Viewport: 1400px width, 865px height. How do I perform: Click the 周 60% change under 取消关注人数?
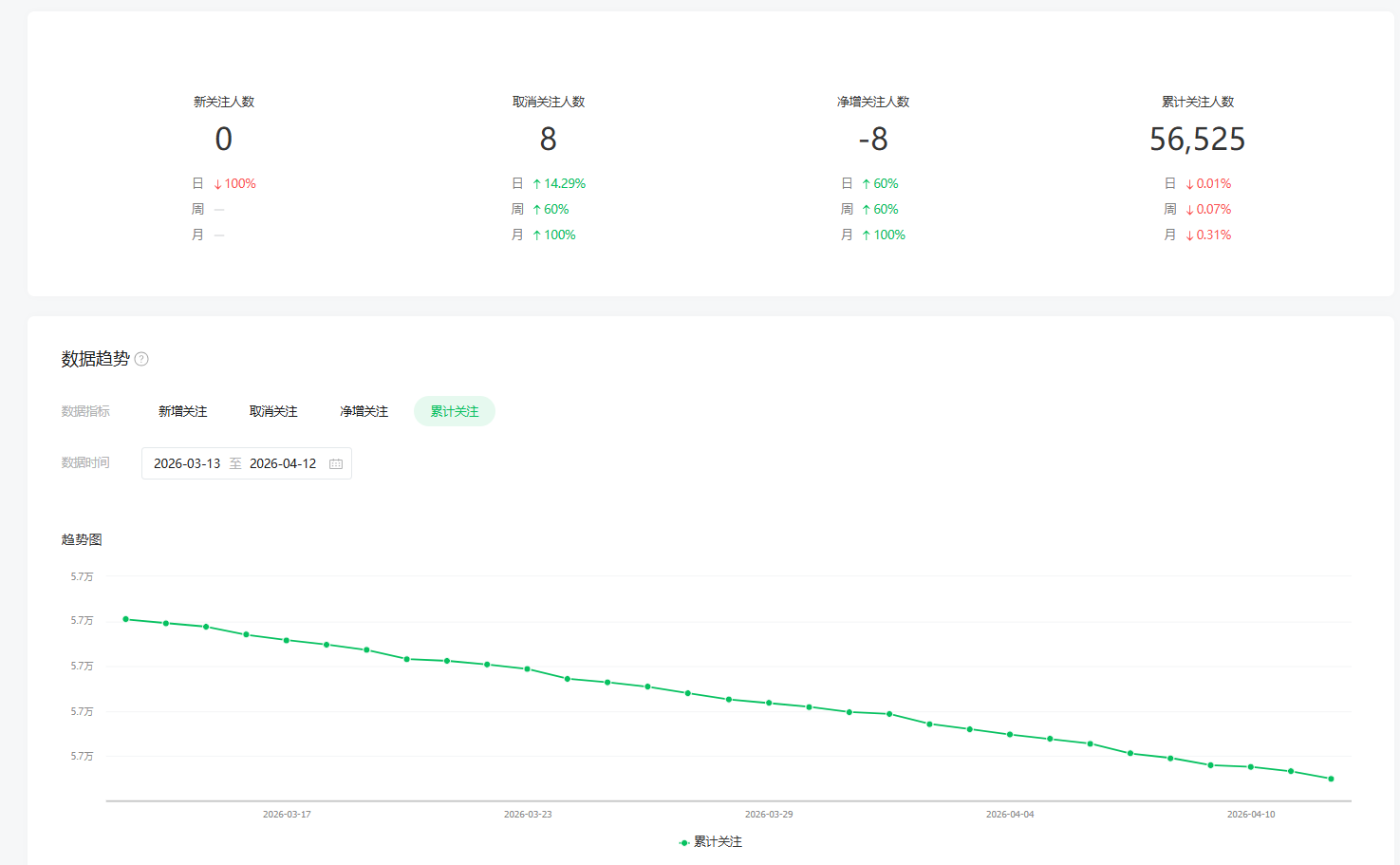click(551, 209)
